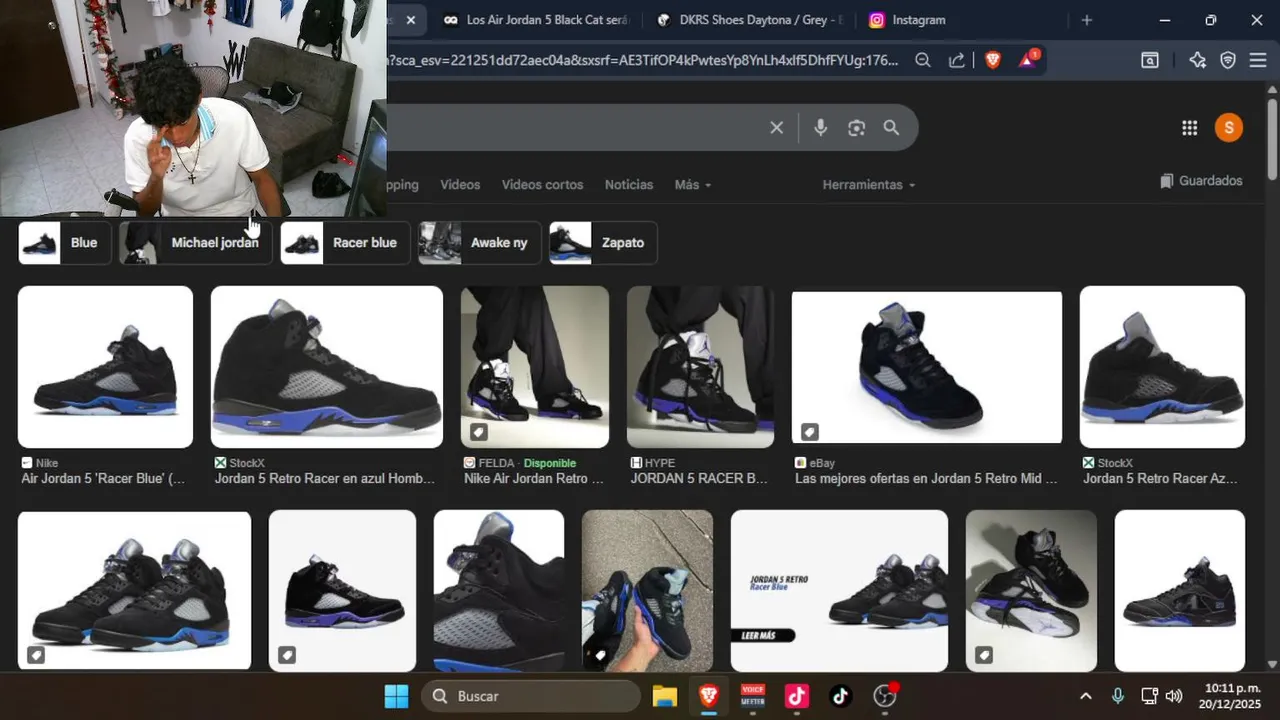Expand the Más dropdown menu

click(x=693, y=185)
